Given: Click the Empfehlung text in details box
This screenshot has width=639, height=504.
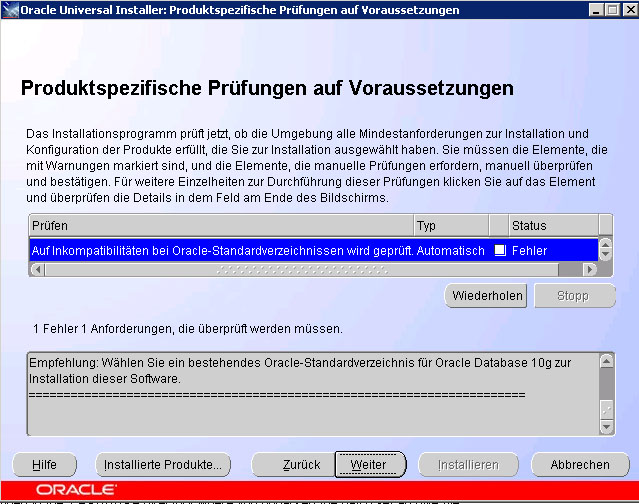Looking at the screenshot, I should tap(300, 370).
